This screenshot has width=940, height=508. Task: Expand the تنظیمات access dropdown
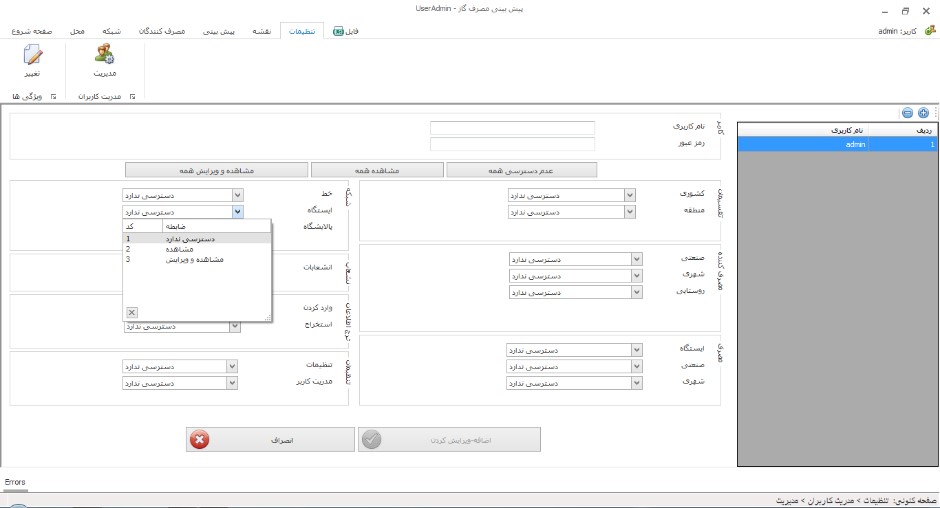pyautogui.click(x=231, y=366)
